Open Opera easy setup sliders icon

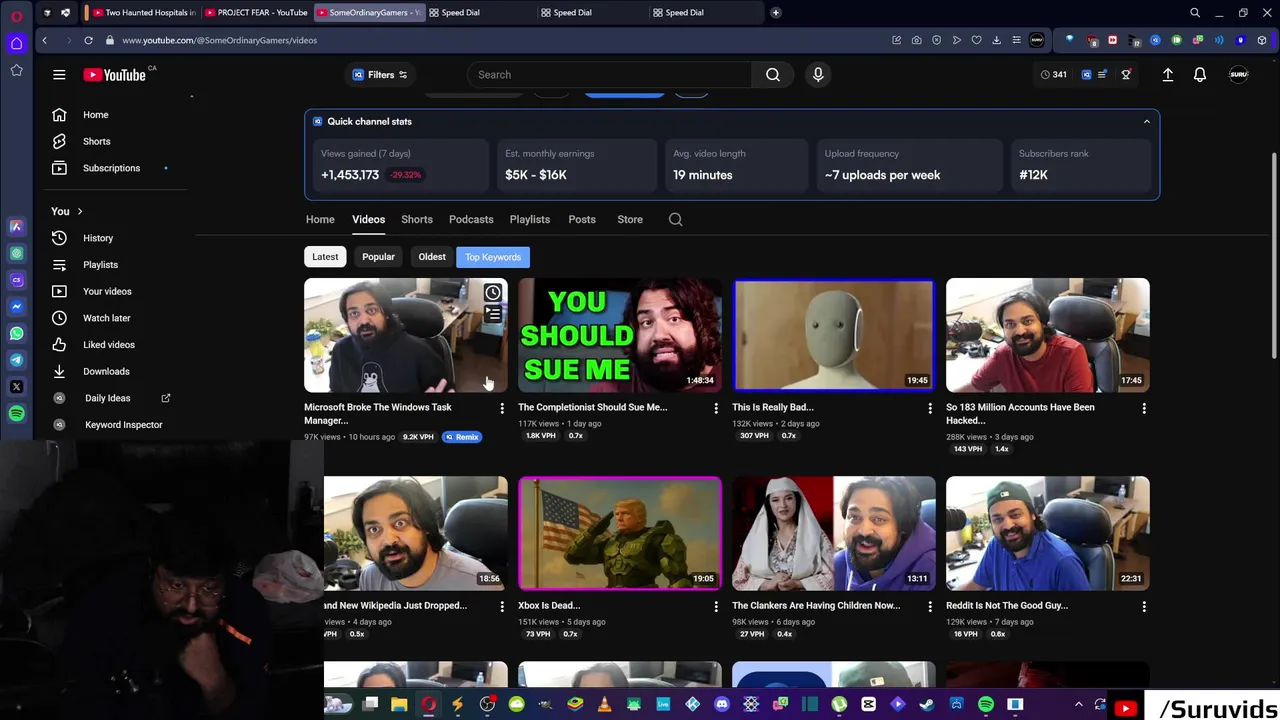(1016, 40)
